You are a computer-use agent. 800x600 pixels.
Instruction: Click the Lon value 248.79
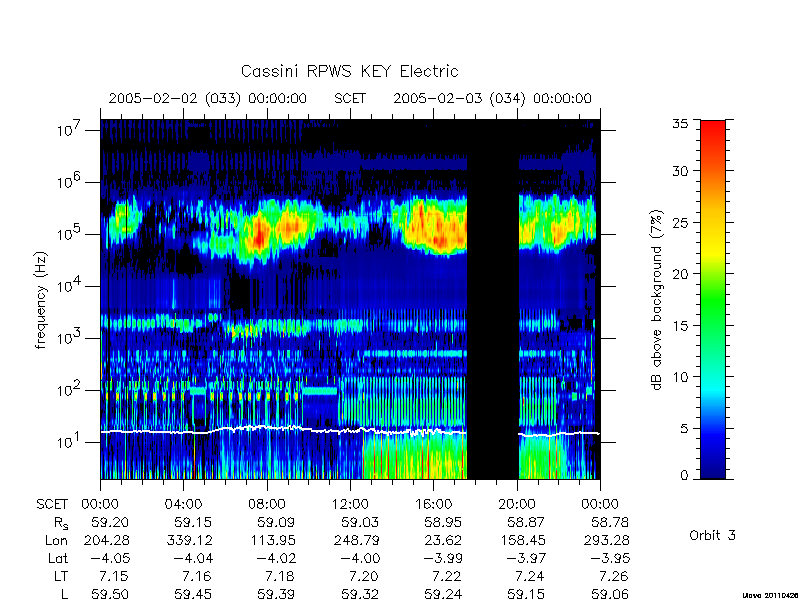(356, 540)
